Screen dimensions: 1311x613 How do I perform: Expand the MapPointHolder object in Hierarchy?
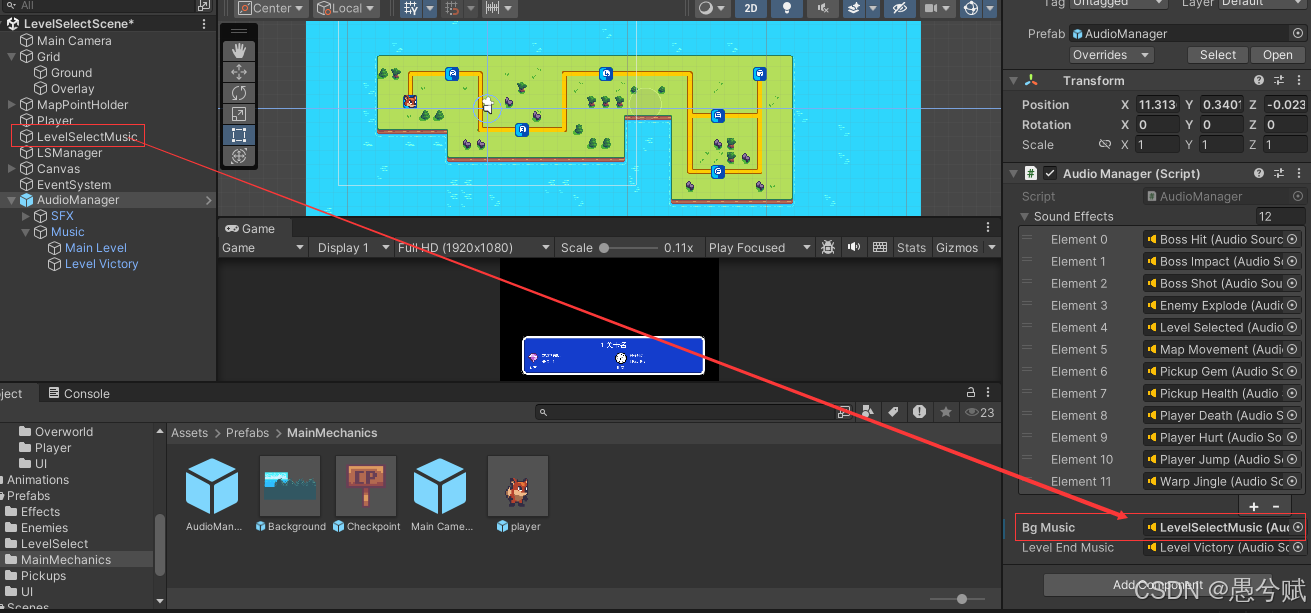[x=12, y=105]
